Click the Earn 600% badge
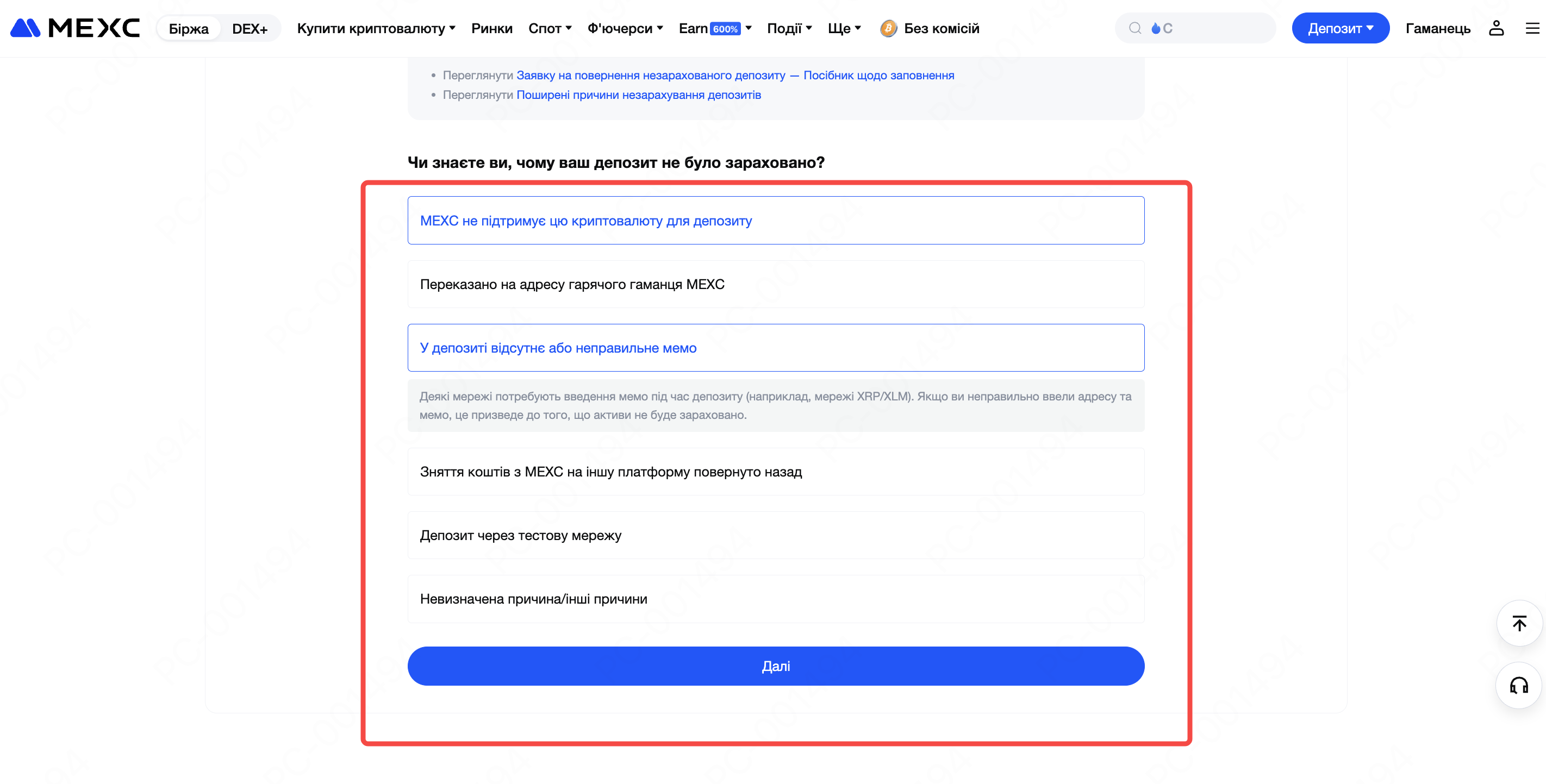 coord(725,29)
